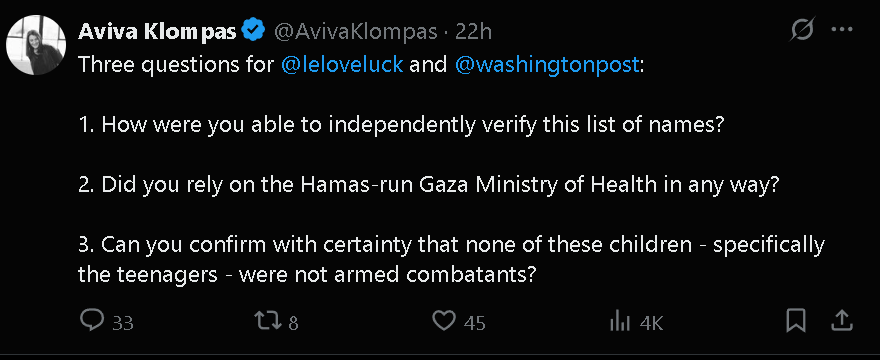
Task: Click the blue verified badge
Action: click(253, 31)
